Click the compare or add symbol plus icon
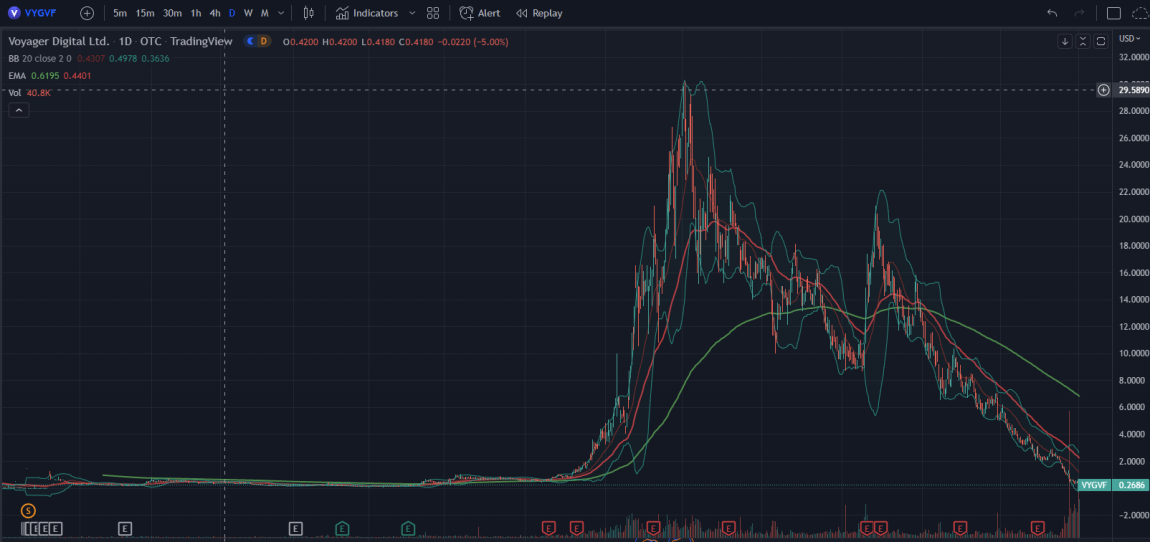1150x542 pixels. (87, 13)
